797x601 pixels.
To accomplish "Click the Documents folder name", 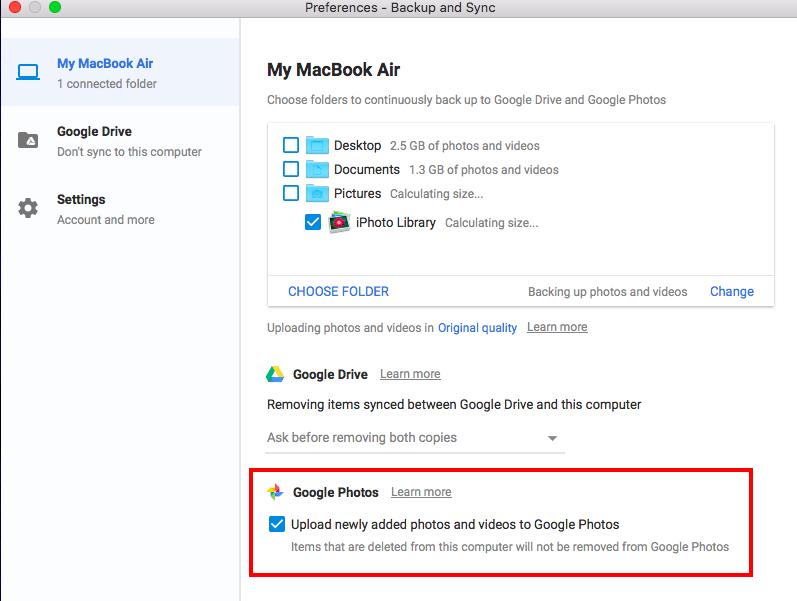I will [367, 169].
